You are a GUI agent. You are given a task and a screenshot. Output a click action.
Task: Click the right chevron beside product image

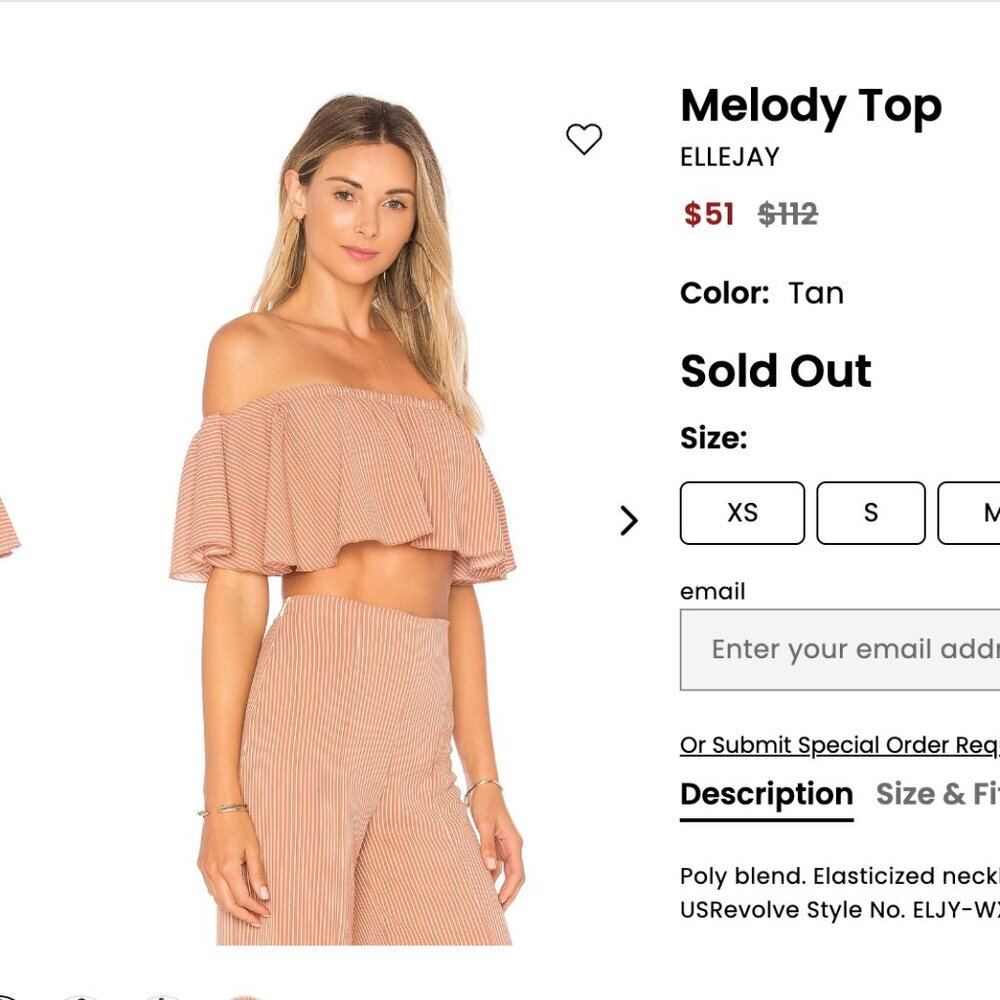click(630, 519)
